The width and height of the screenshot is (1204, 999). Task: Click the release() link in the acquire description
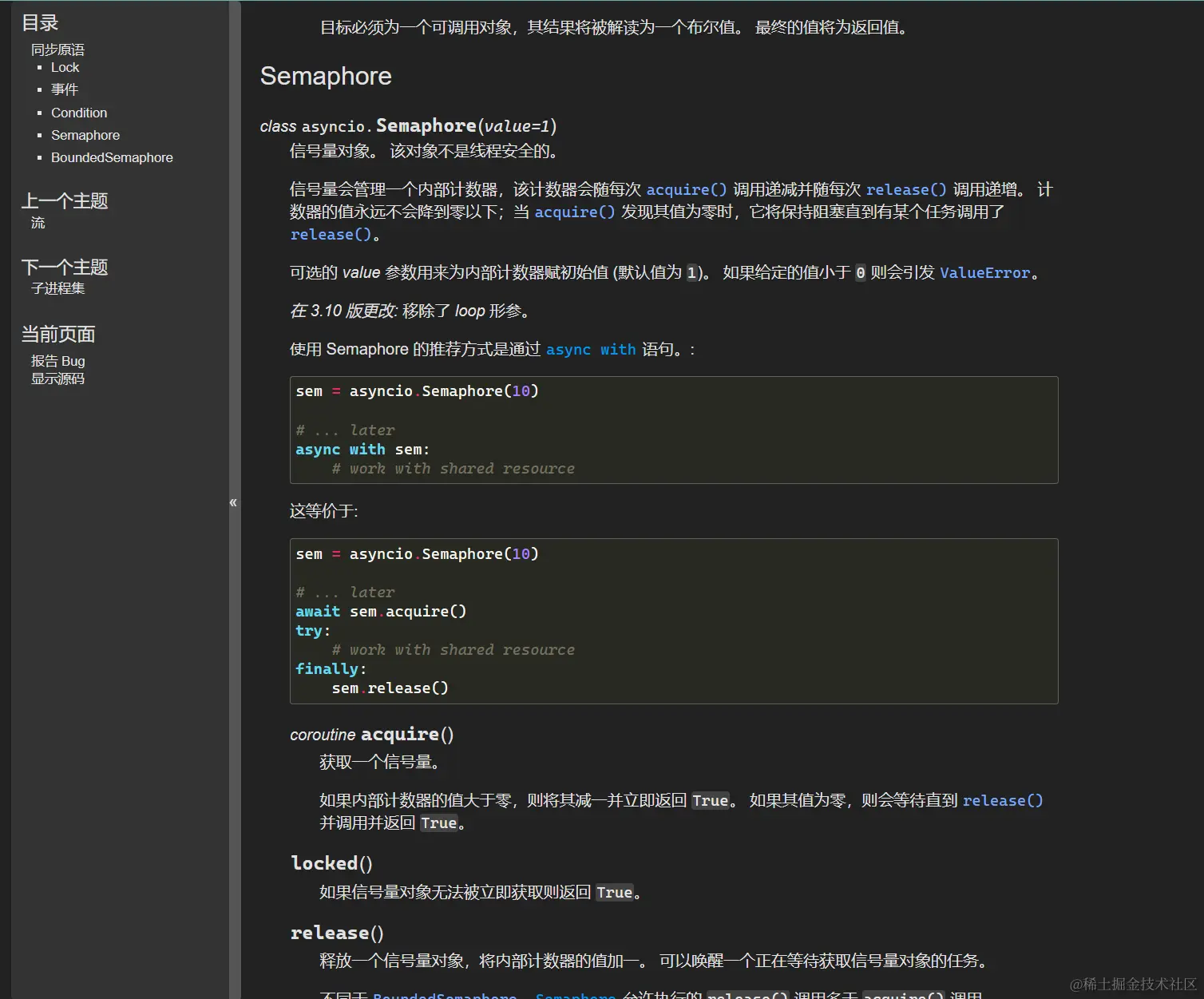pyautogui.click(x=1003, y=801)
